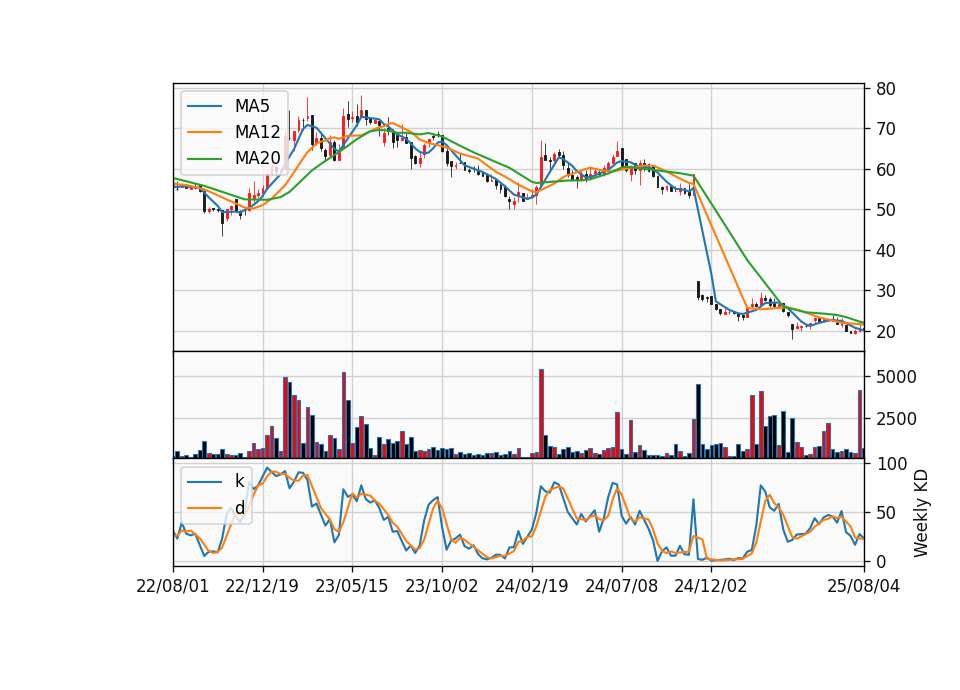Image resolution: width=960 pixels, height=690 pixels.
Task: Click the blue MA5 legend line sample
Action: tap(204, 107)
